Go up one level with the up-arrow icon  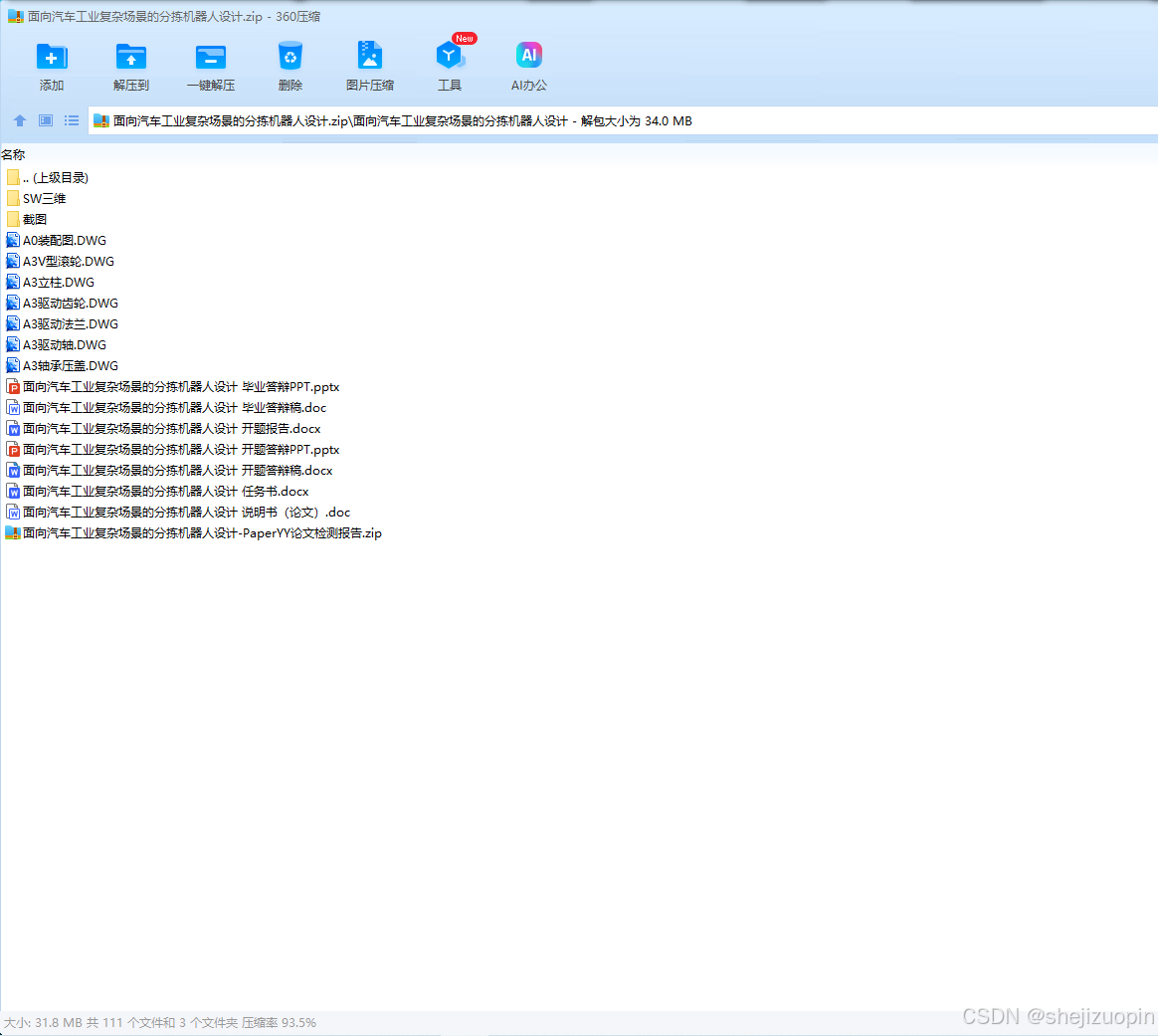(x=20, y=120)
